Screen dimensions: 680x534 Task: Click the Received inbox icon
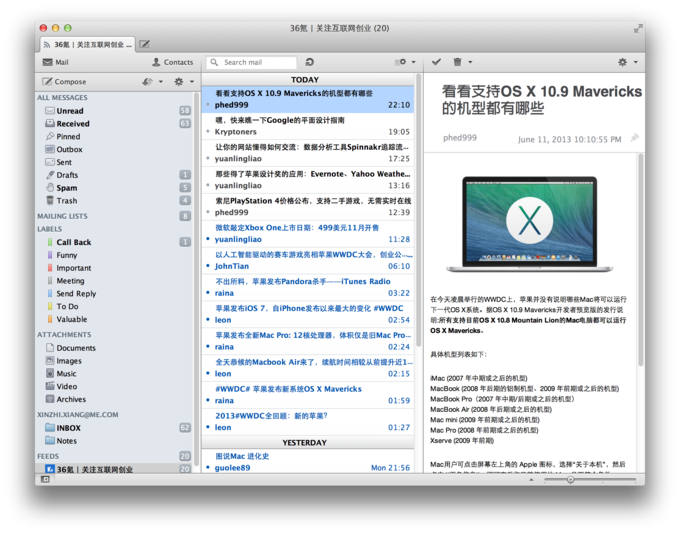50,124
